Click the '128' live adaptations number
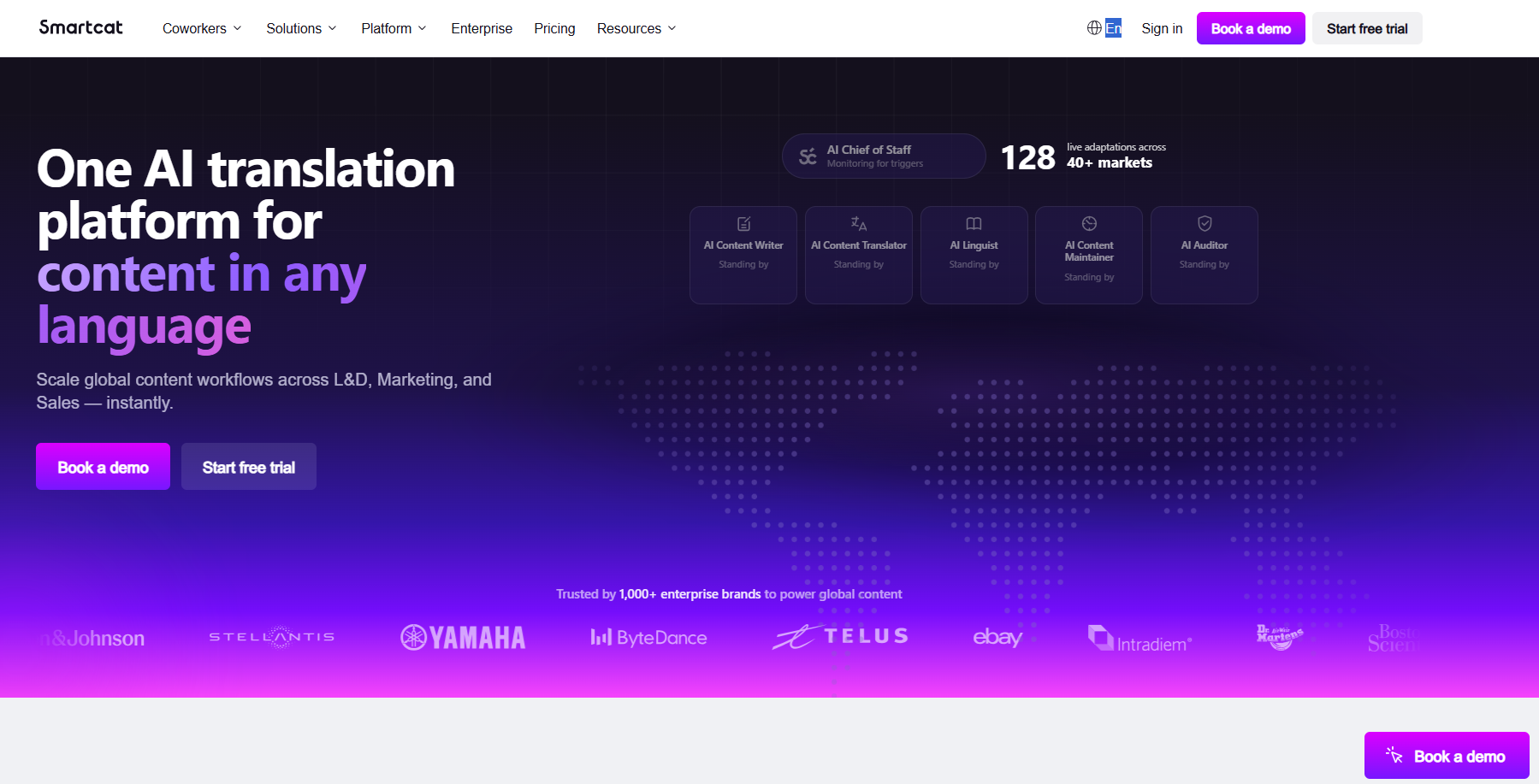The width and height of the screenshot is (1539, 784). [1028, 157]
